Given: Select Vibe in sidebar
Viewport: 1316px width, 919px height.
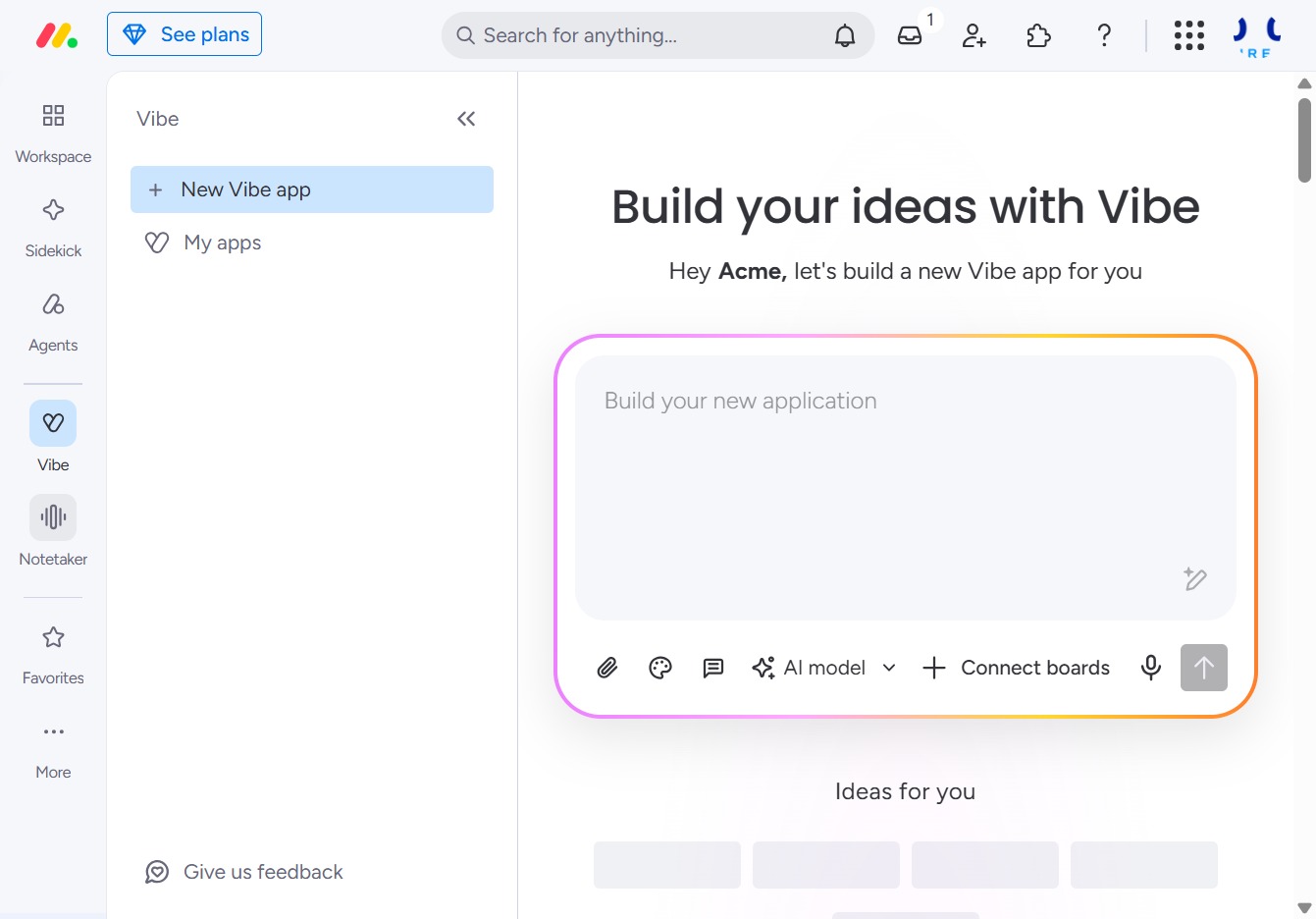Looking at the screenshot, I should (x=53, y=436).
